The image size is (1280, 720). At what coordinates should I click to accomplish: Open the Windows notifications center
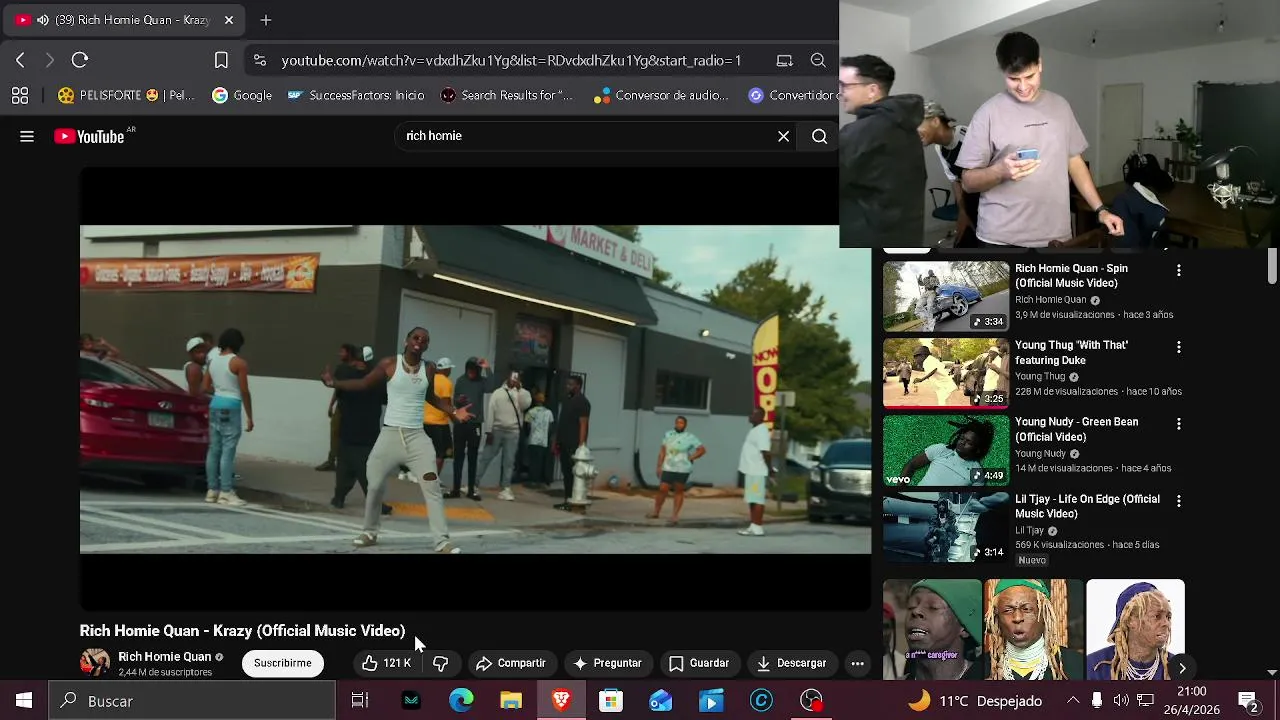(x=1248, y=701)
